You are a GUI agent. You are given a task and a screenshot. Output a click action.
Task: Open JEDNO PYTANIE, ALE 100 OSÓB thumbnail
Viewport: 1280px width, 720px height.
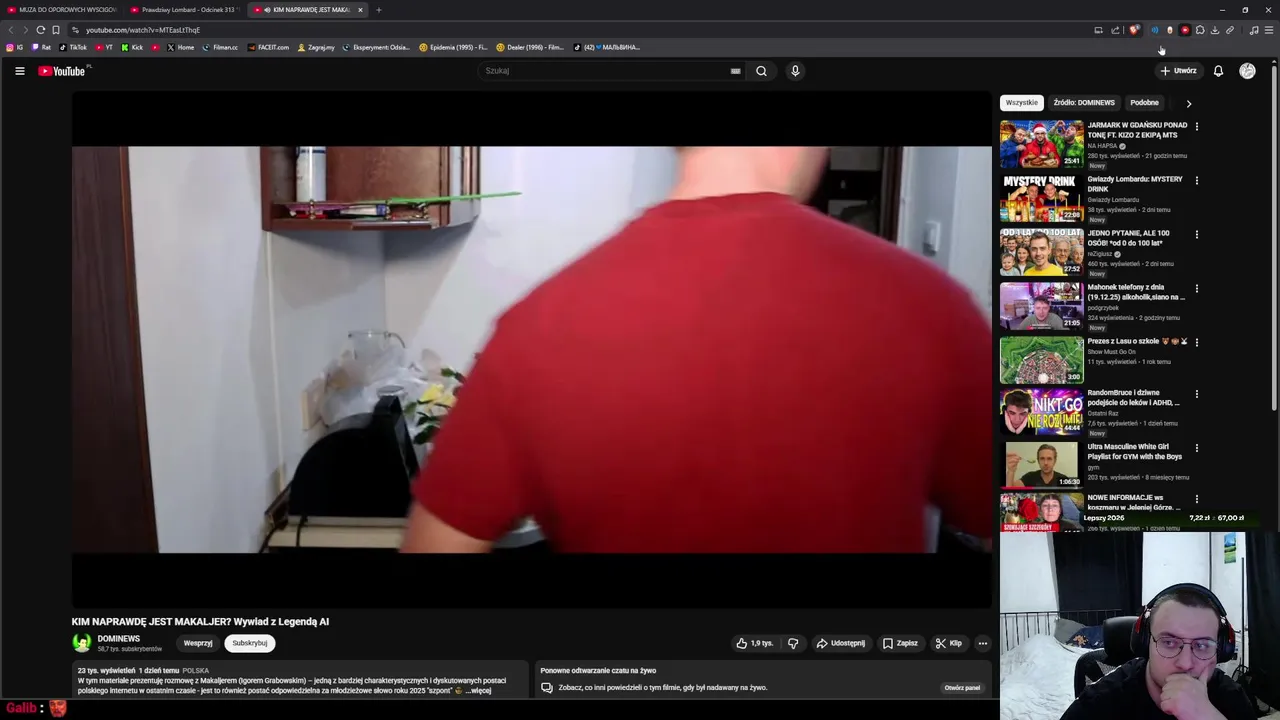click(1041, 252)
